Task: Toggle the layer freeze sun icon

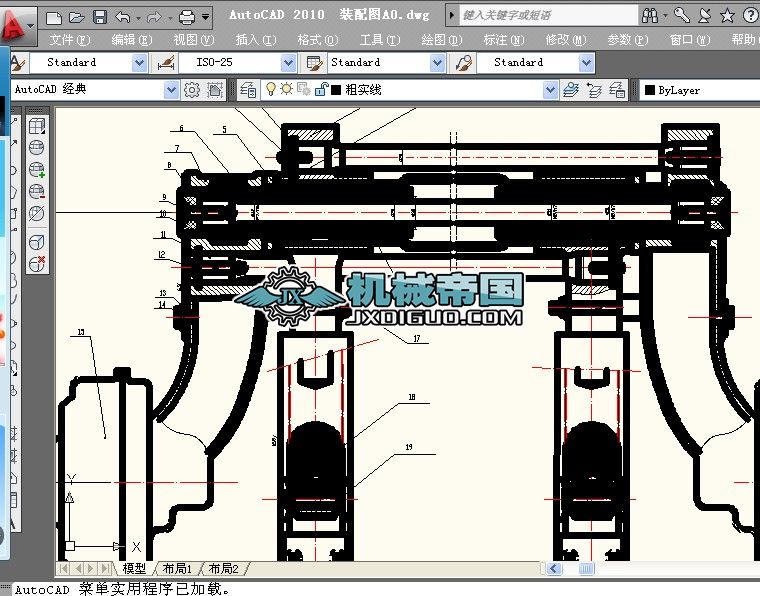Action: coord(286,90)
